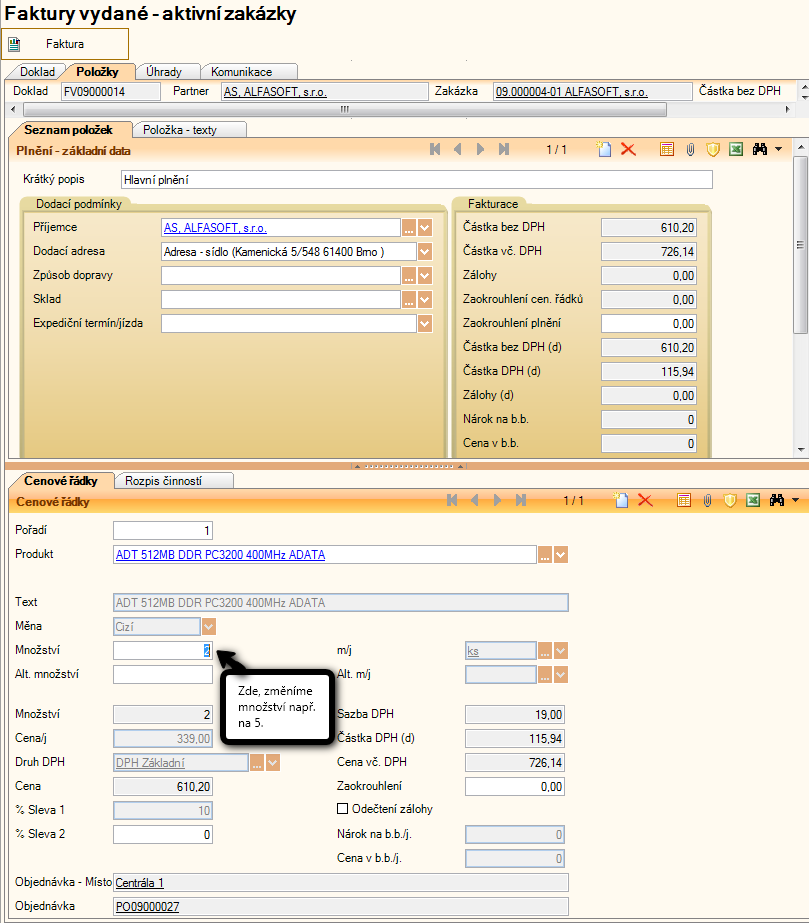809x923 pixels.
Task: Open Expediční termín/jízda dropdown
Action: 425,323
